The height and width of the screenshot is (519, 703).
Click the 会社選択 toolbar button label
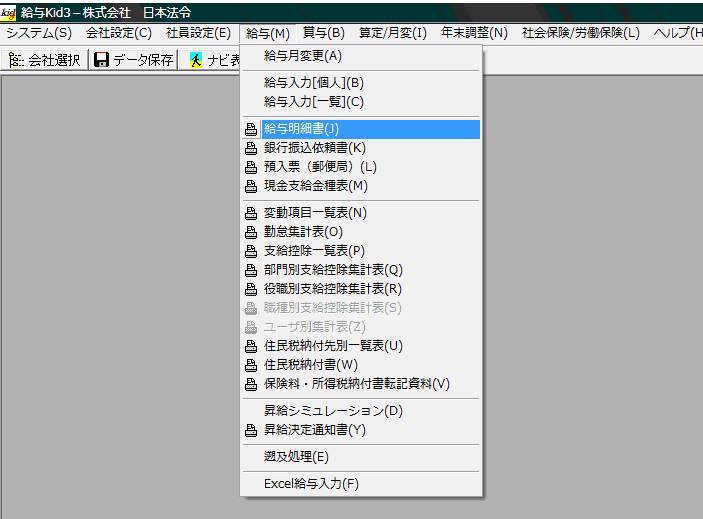[x=54, y=60]
